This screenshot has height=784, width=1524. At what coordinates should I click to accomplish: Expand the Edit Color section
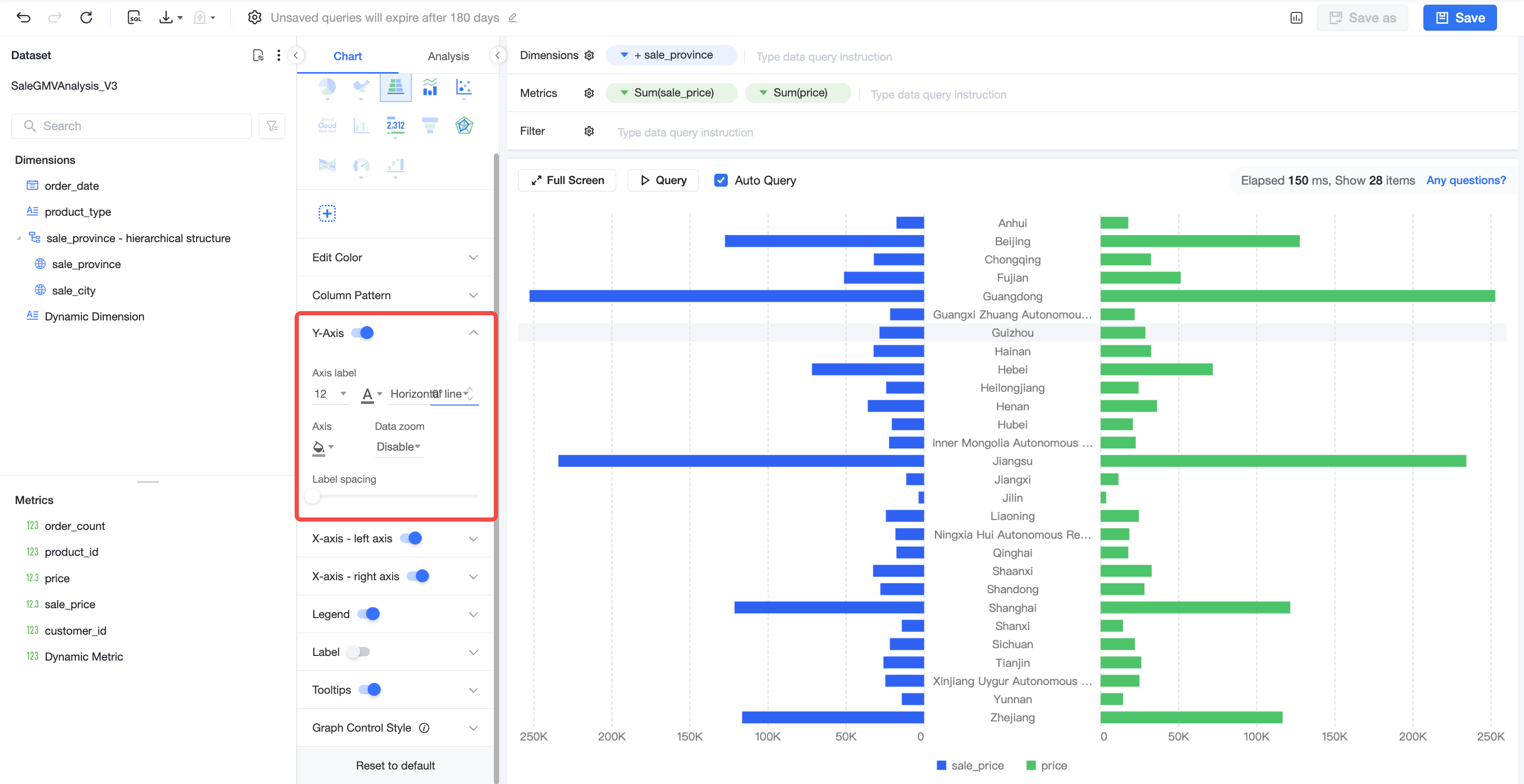[x=395, y=257]
